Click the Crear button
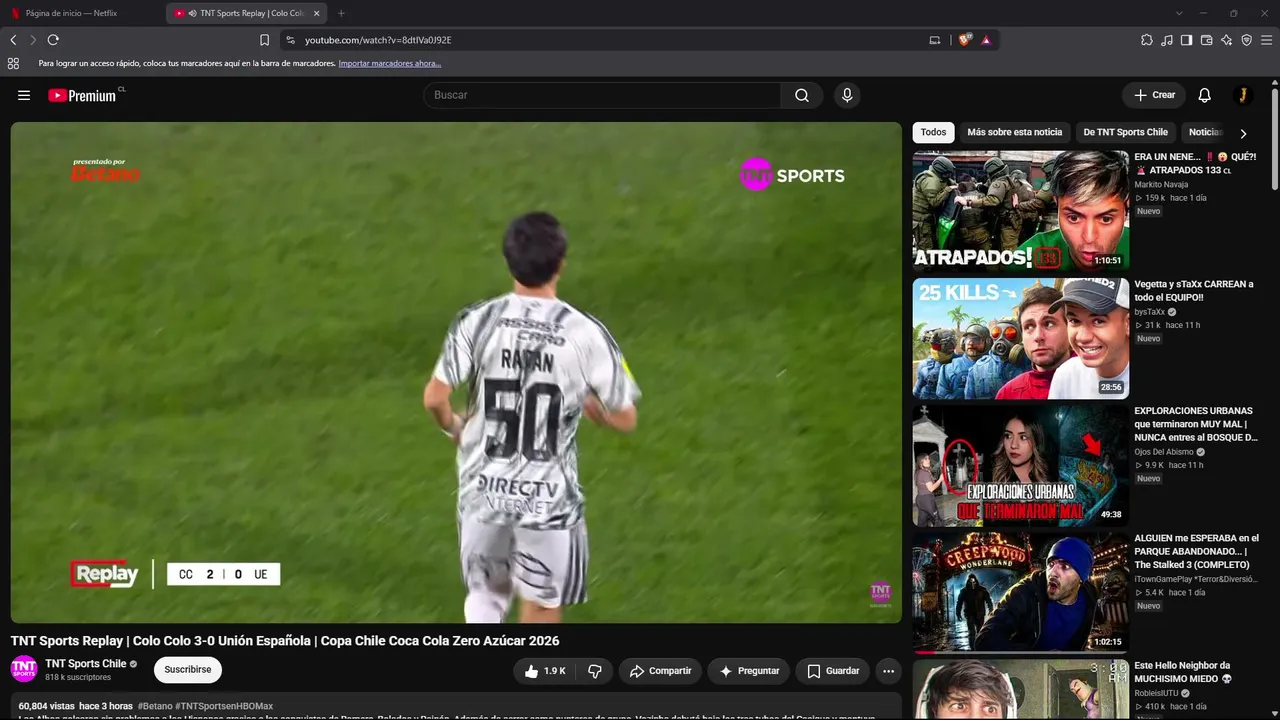The width and height of the screenshot is (1280, 720). 1154,95
